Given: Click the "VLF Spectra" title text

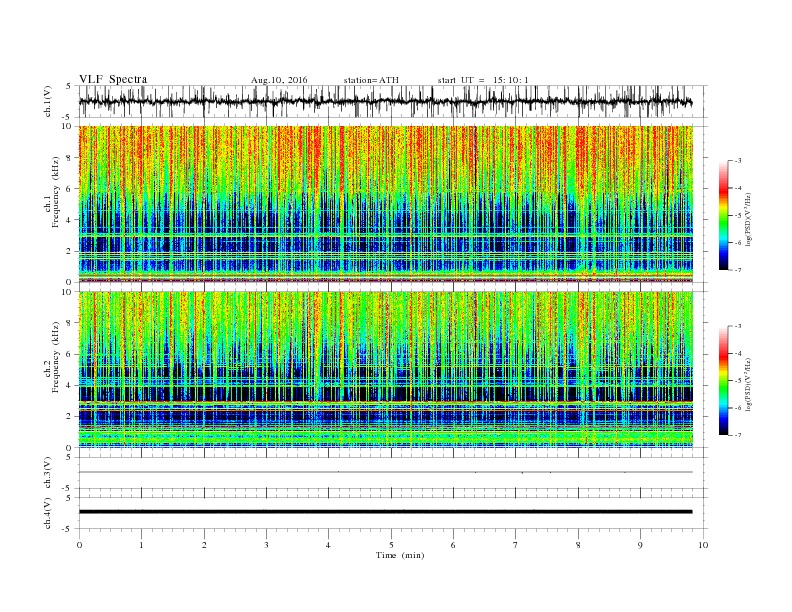Looking at the screenshot, I should point(113,79).
